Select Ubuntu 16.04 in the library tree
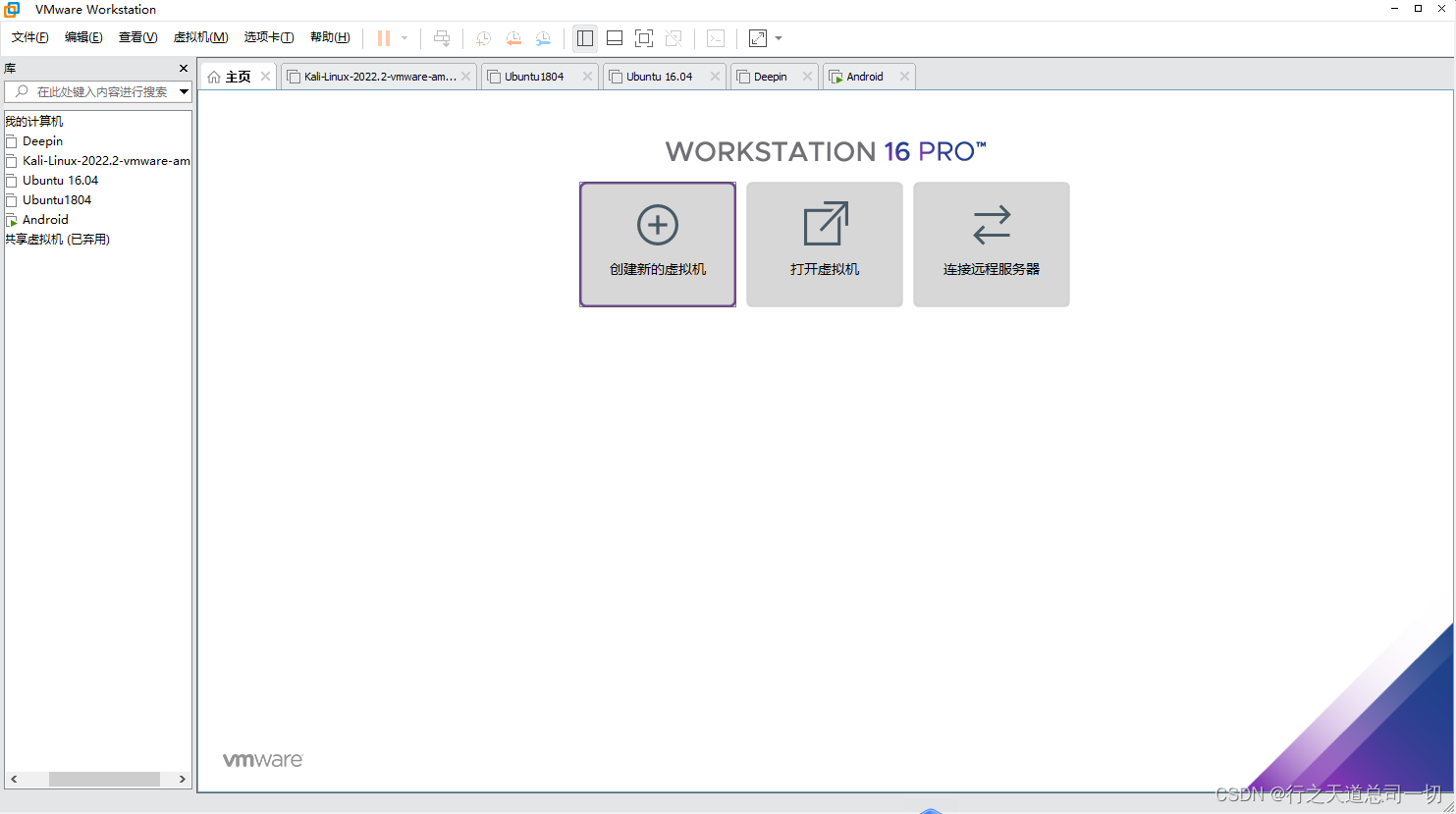Screen dimensions: 1456x814 point(60,181)
